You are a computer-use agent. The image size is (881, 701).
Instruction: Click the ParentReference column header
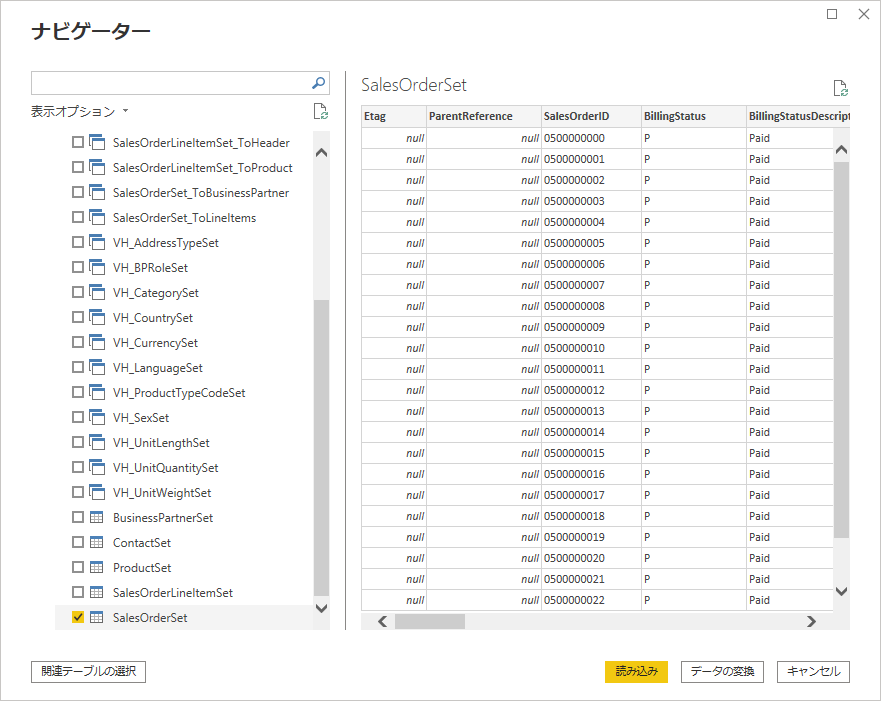[x=484, y=116]
